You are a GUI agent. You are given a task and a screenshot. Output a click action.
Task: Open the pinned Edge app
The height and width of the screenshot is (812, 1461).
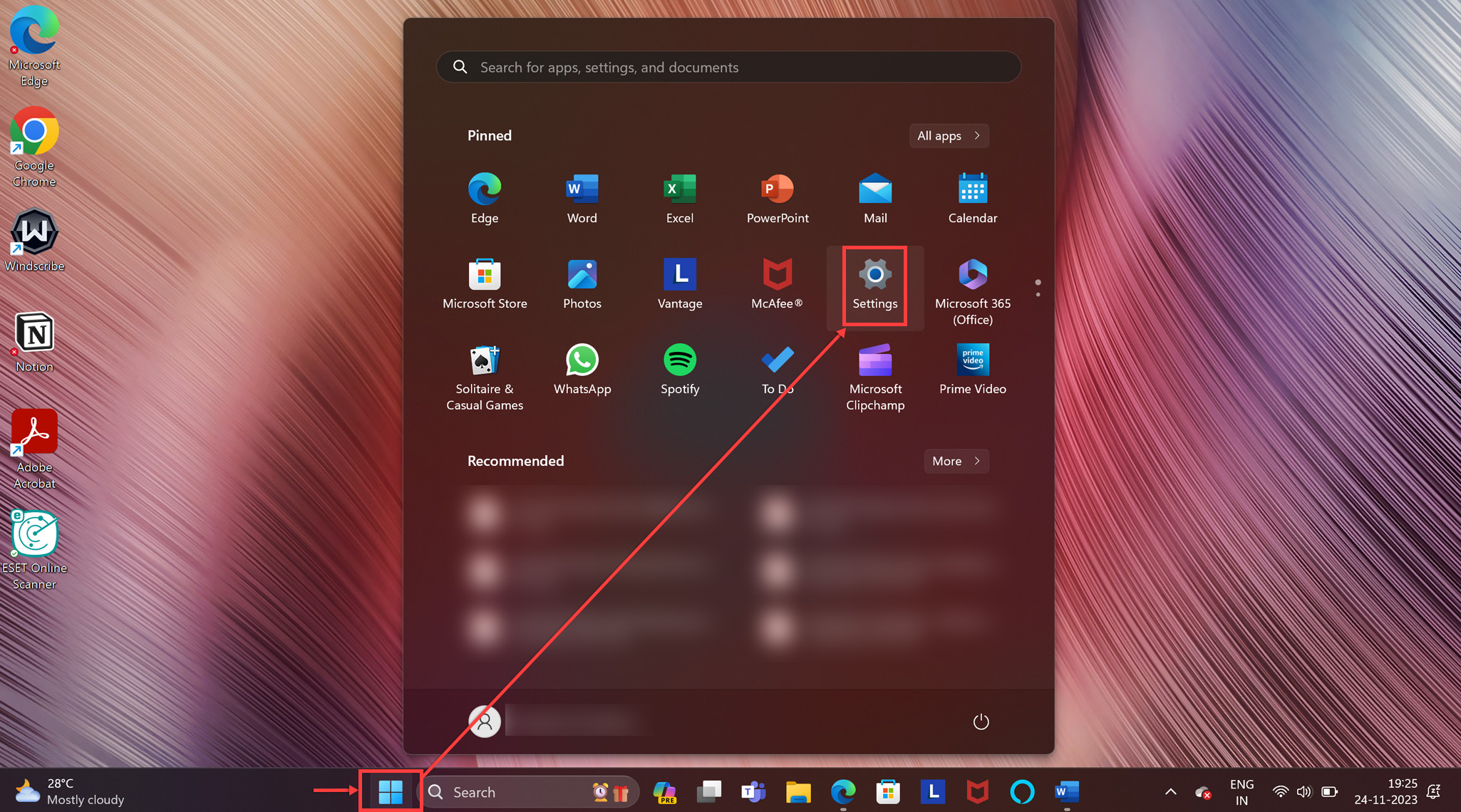click(485, 198)
